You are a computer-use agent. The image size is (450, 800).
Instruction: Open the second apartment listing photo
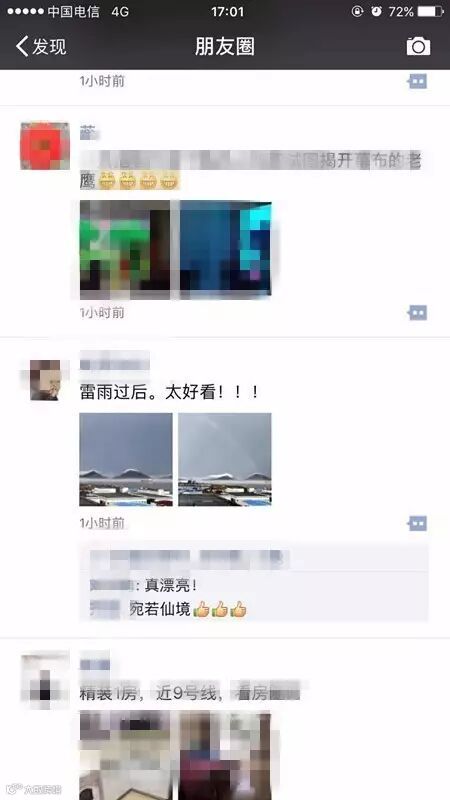click(224, 755)
